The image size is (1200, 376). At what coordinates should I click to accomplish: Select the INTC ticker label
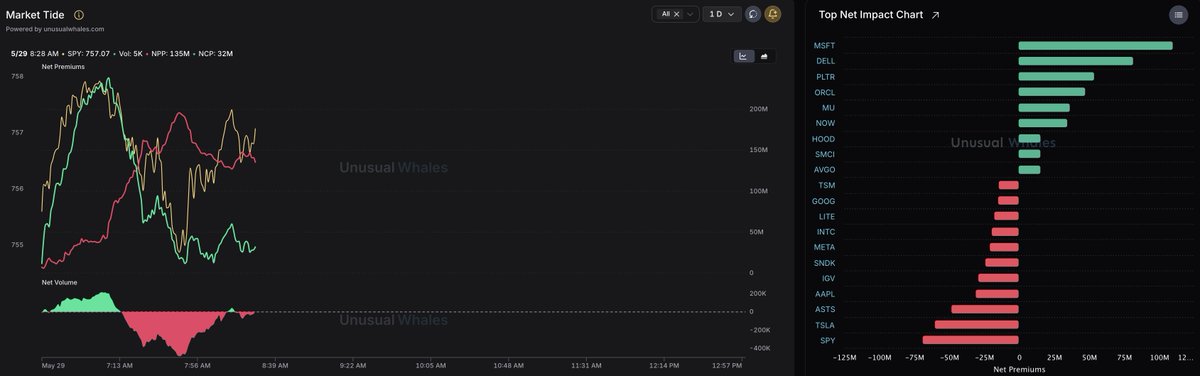click(826, 232)
